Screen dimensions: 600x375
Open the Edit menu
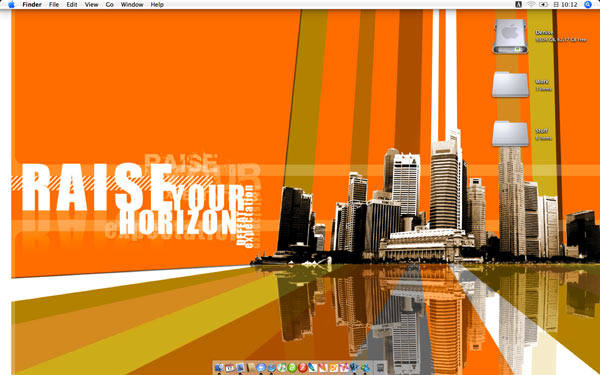pyautogui.click(x=72, y=5)
